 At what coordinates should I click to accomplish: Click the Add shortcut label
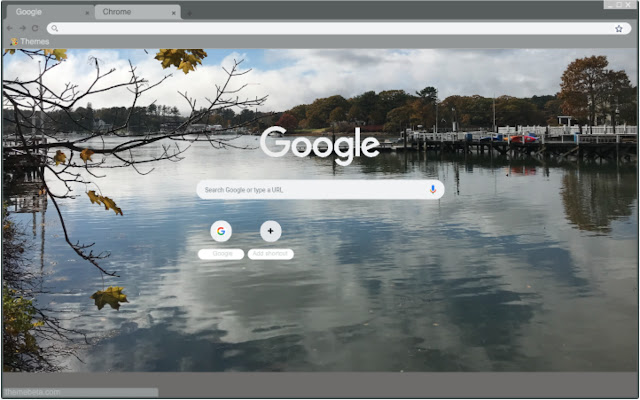tap(271, 254)
